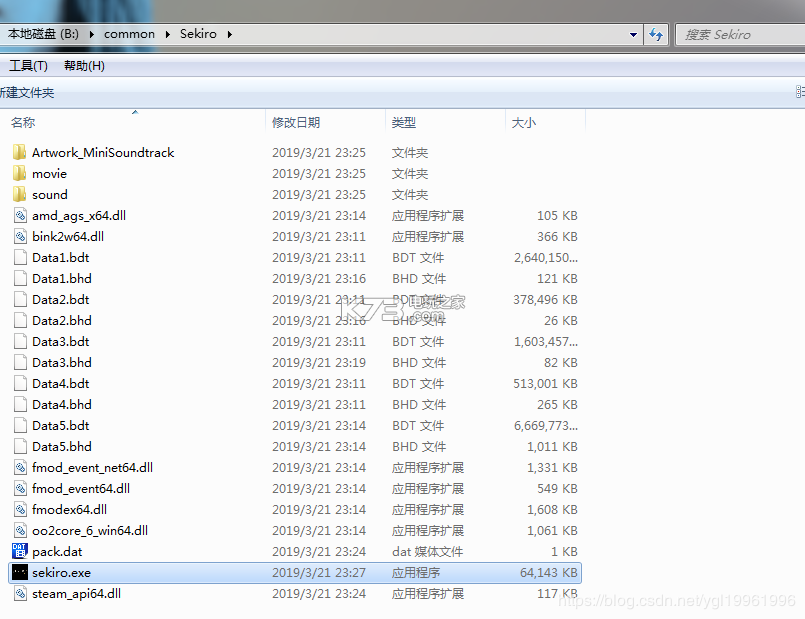
Task: Sort files by the 名称 column header
Action: 23,122
